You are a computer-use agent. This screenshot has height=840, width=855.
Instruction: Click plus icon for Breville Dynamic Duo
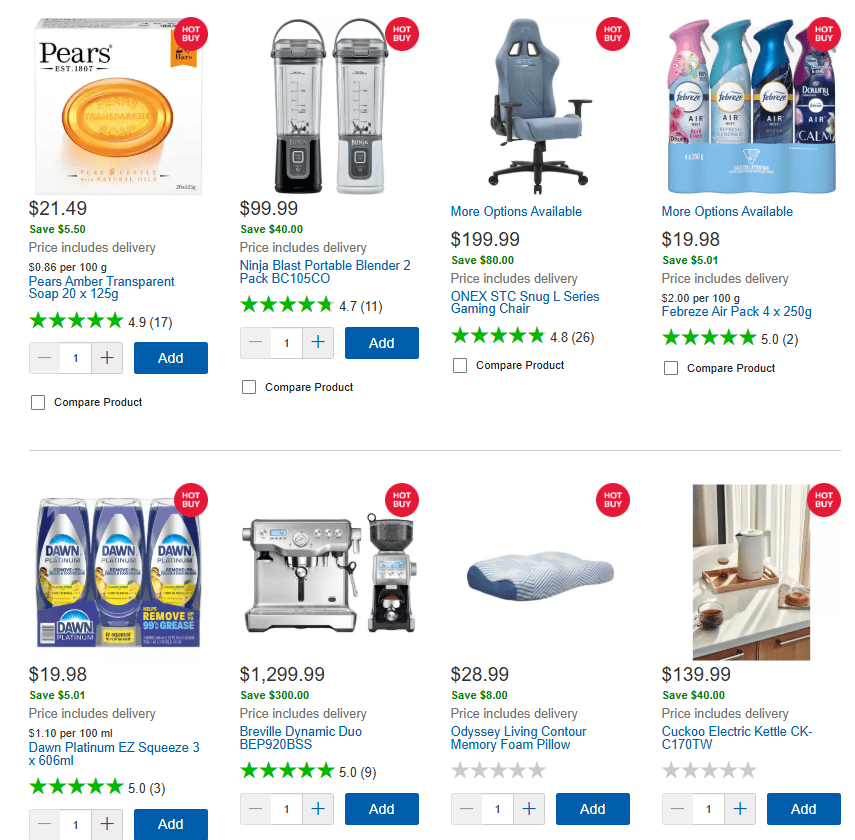[318, 809]
